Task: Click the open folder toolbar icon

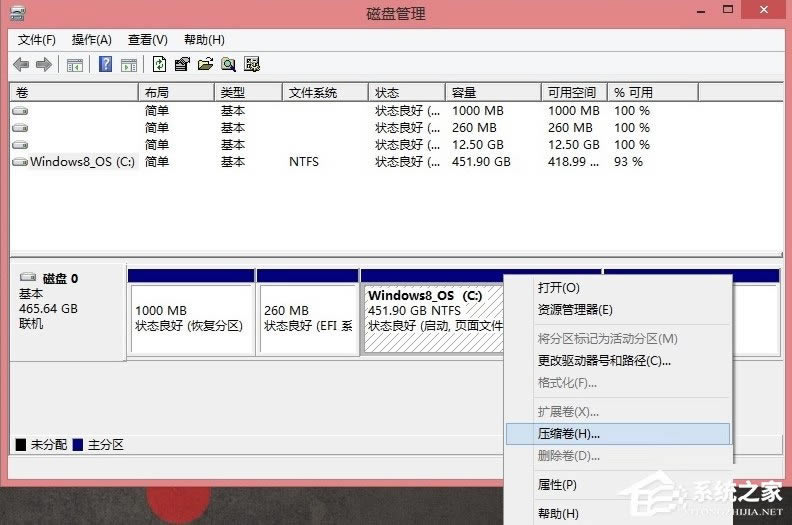Action: tap(205, 65)
